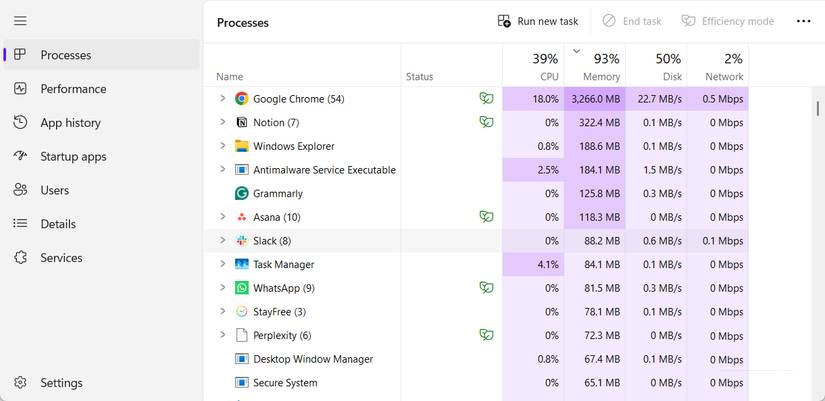This screenshot has width=825, height=401.
Task: Sort processes by Network column
Action: (x=718, y=65)
